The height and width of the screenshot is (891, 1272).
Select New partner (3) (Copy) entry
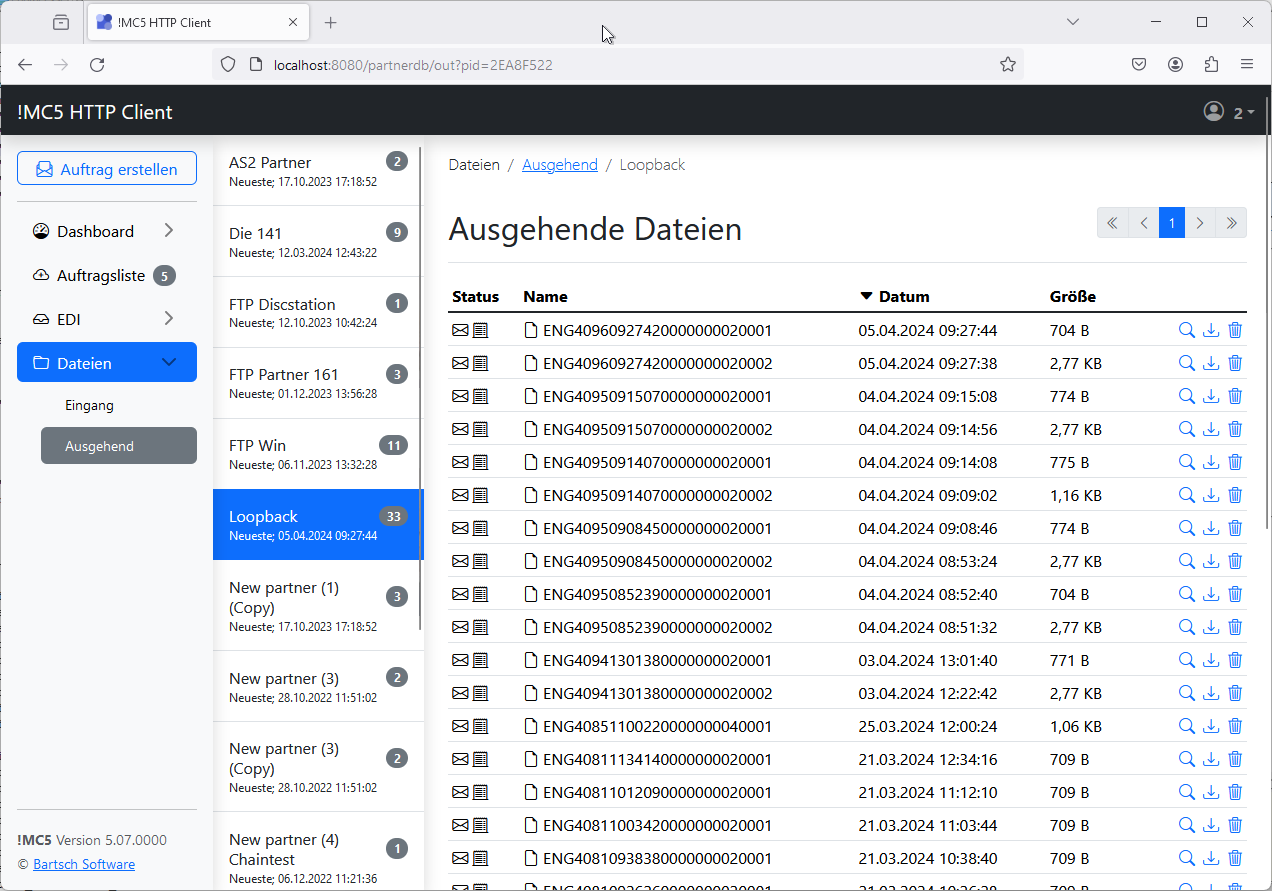pyautogui.click(x=316, y=767)
